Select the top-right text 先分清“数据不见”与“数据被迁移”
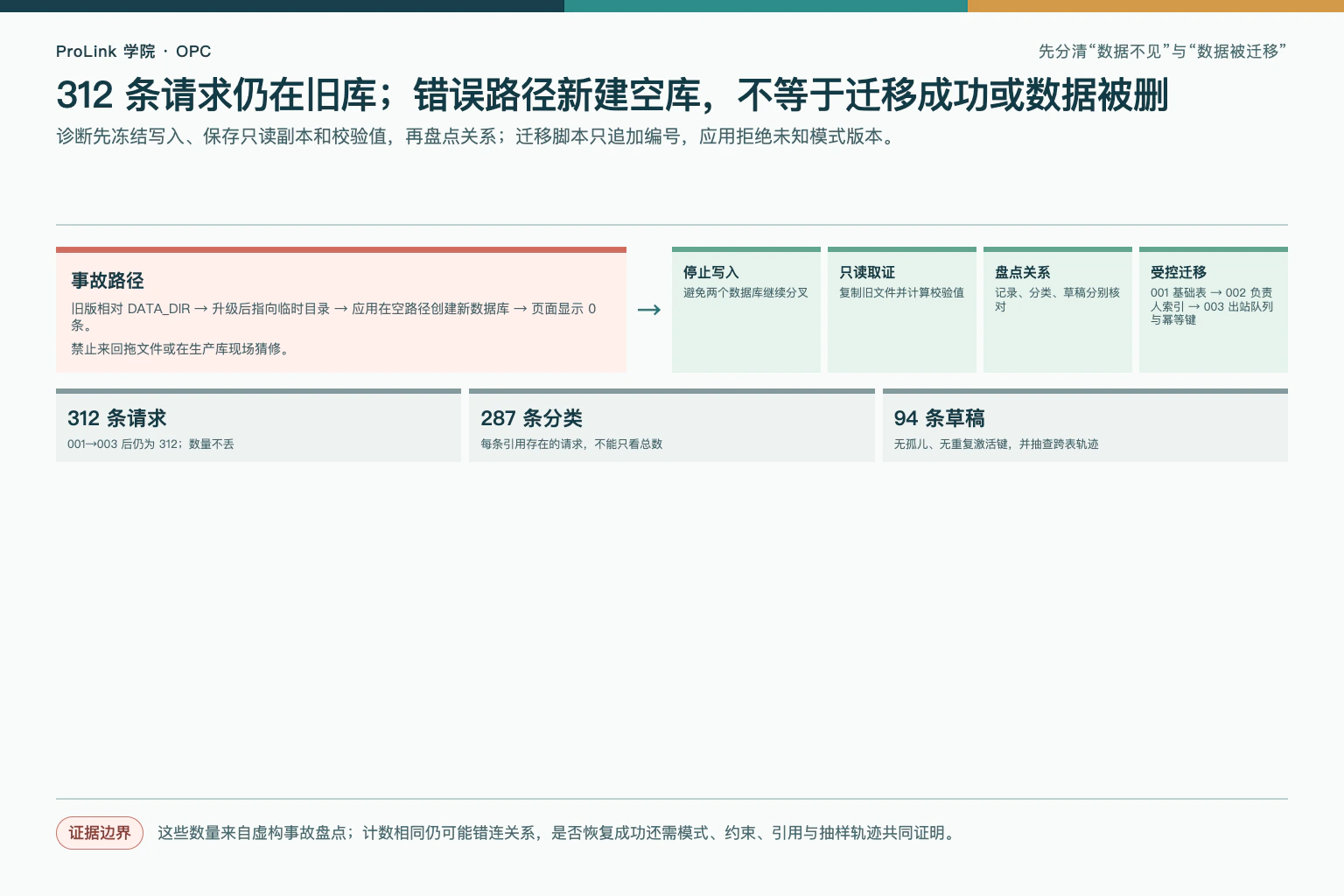 coord(1163,52)
